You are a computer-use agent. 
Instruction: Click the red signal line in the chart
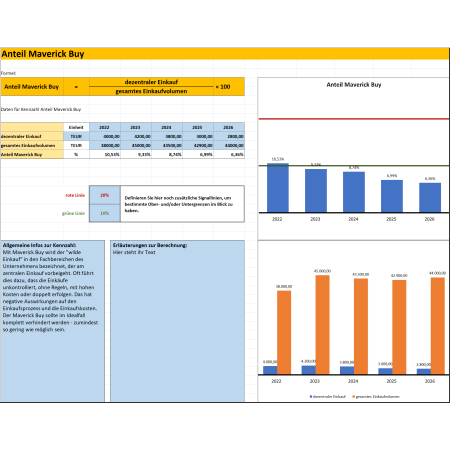354,119
